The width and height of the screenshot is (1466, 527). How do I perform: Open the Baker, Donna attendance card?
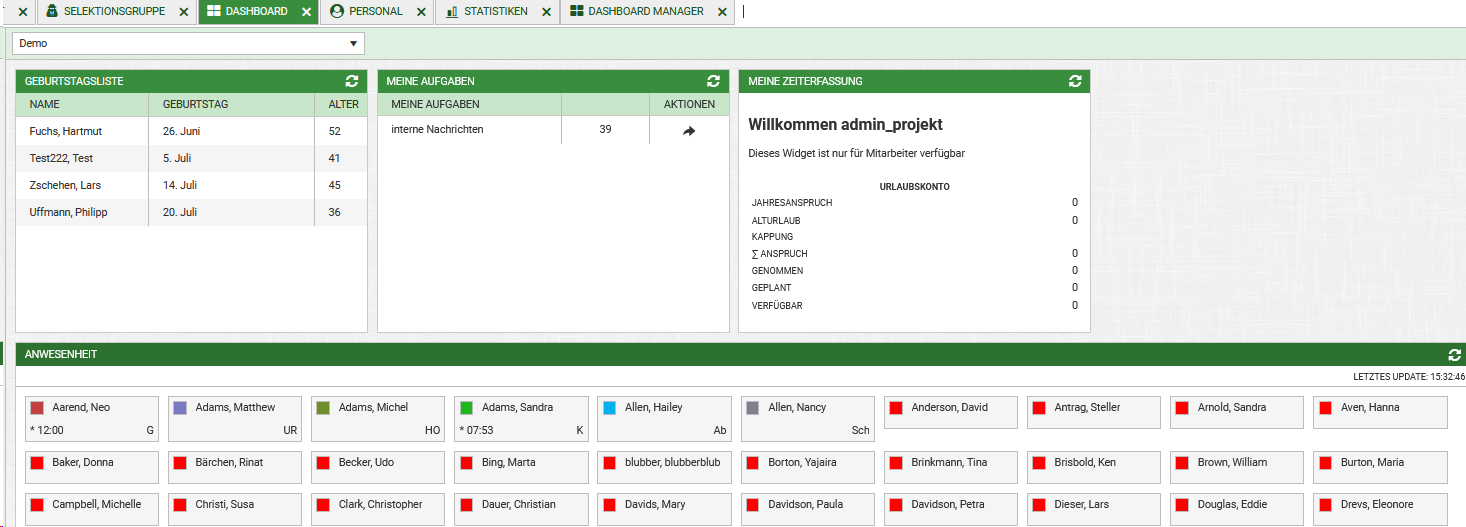[x=92, y=467]
